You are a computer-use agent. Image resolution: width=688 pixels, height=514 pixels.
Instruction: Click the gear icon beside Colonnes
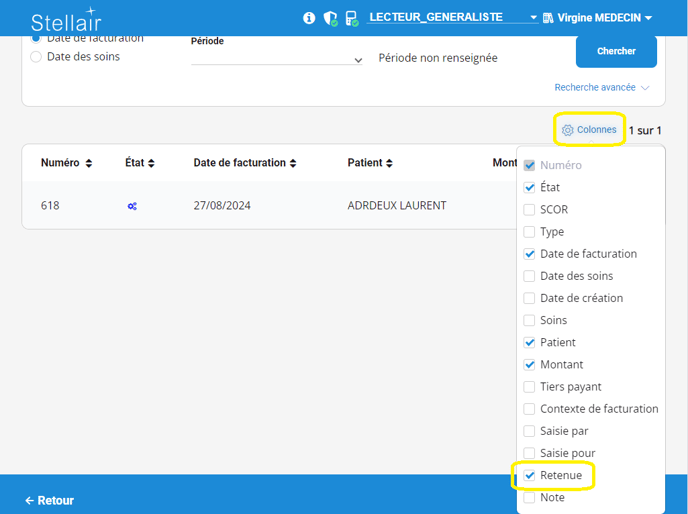click(x=567, y=130)
